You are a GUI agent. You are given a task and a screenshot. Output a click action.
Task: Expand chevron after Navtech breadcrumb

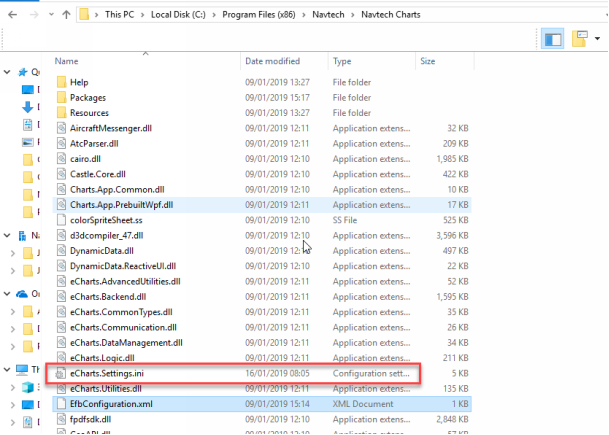pyautogui.click(x=353, y=15)
